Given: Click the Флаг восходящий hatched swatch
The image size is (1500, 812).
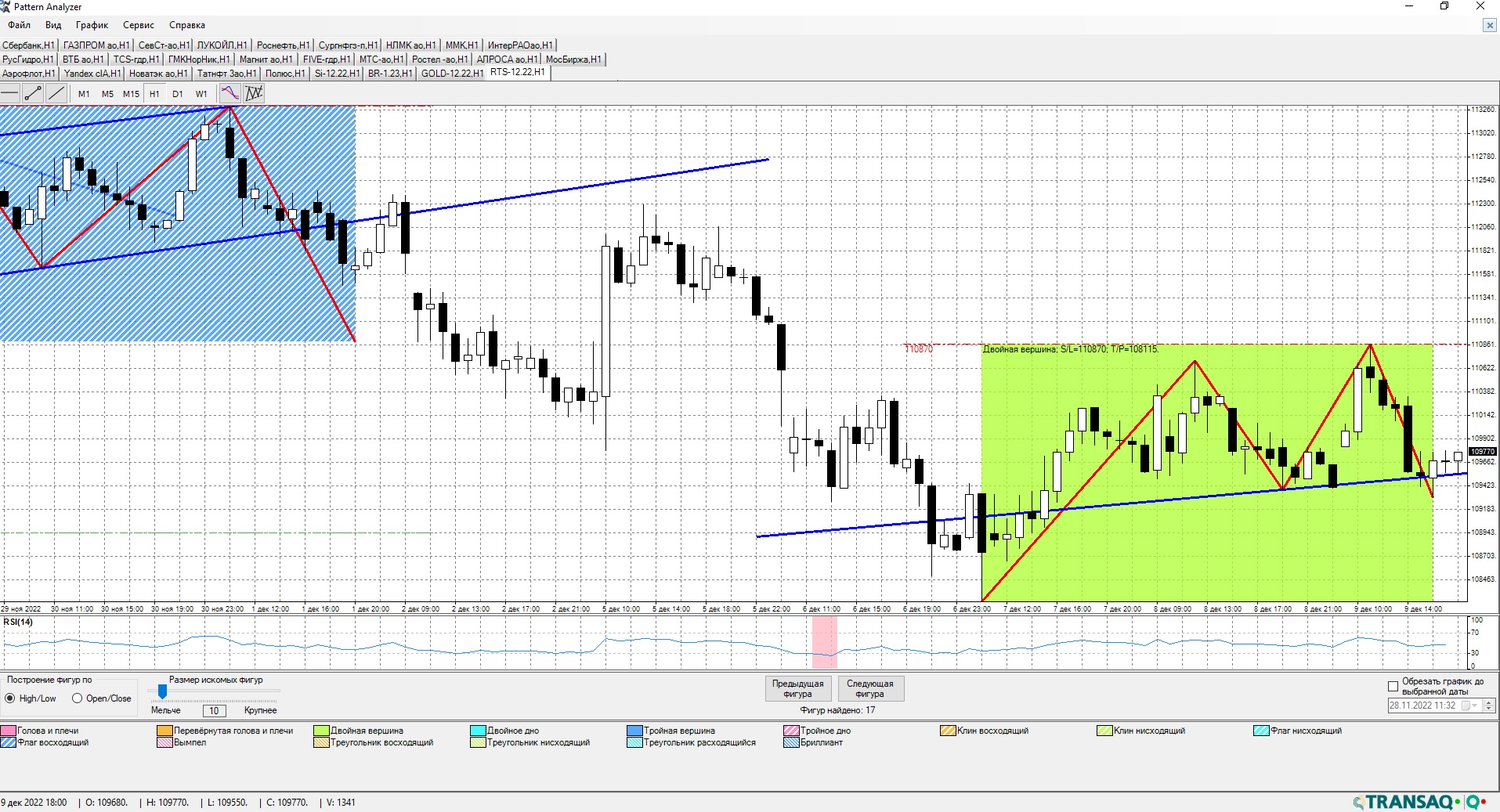Looking at the screenshot, I should (9, 743).
